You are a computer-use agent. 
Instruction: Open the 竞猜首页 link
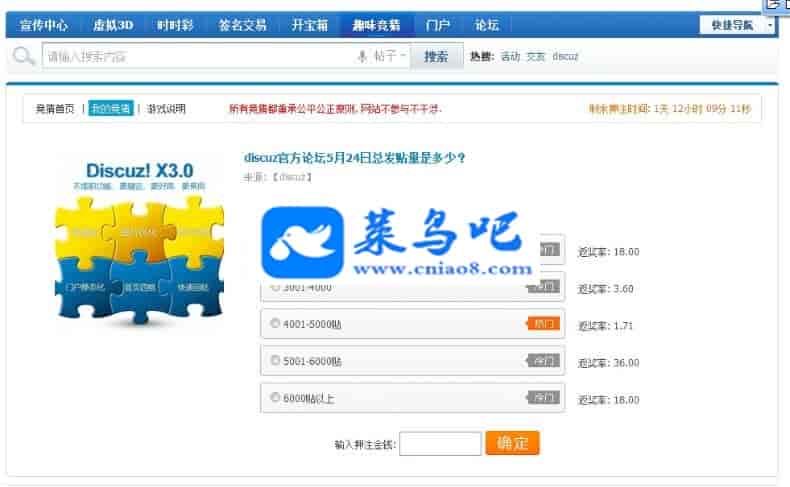pos(55,108)
